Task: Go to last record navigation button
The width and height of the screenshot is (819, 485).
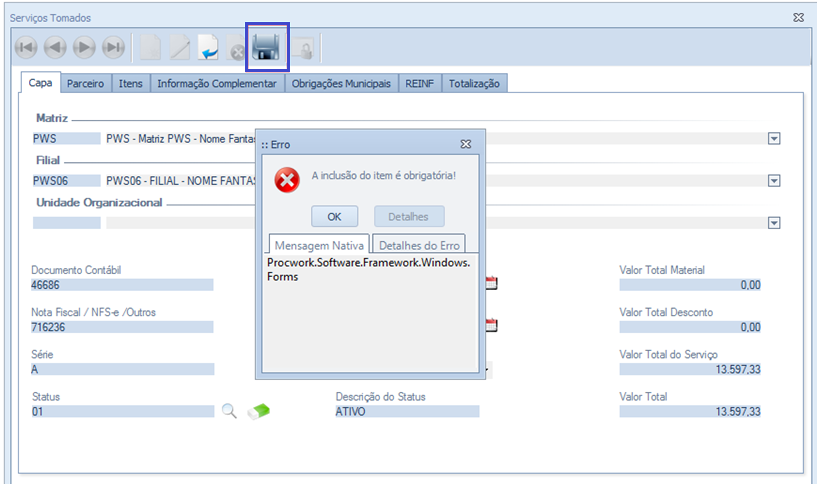Action: (x=113, y=48)
